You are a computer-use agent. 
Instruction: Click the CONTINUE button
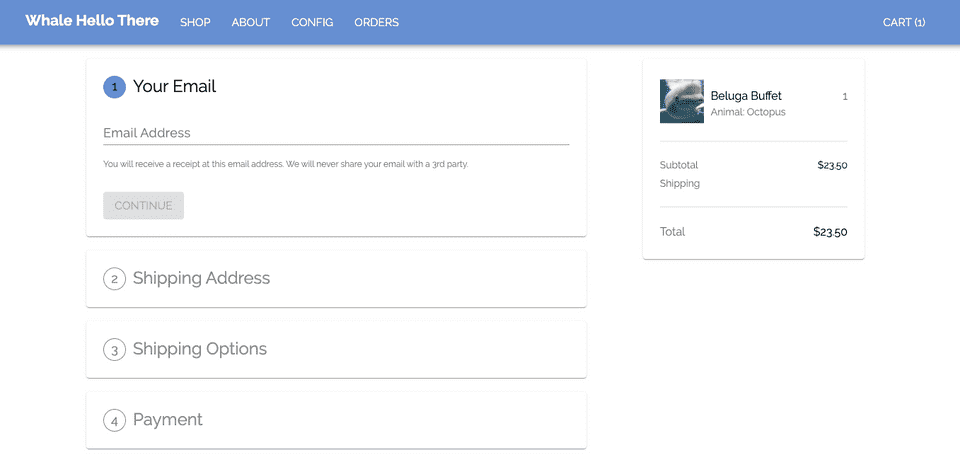[143, 206]
